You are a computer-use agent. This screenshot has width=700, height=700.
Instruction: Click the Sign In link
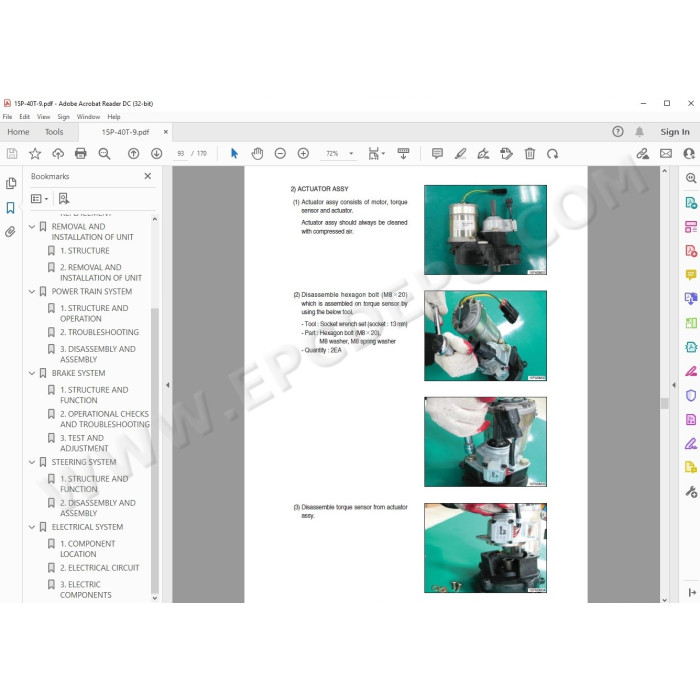point(675,132)
